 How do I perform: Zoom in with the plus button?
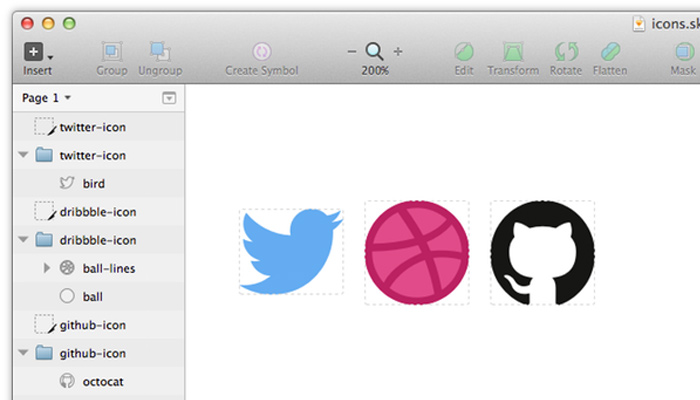pyautogui.click(x=398, y=51)
